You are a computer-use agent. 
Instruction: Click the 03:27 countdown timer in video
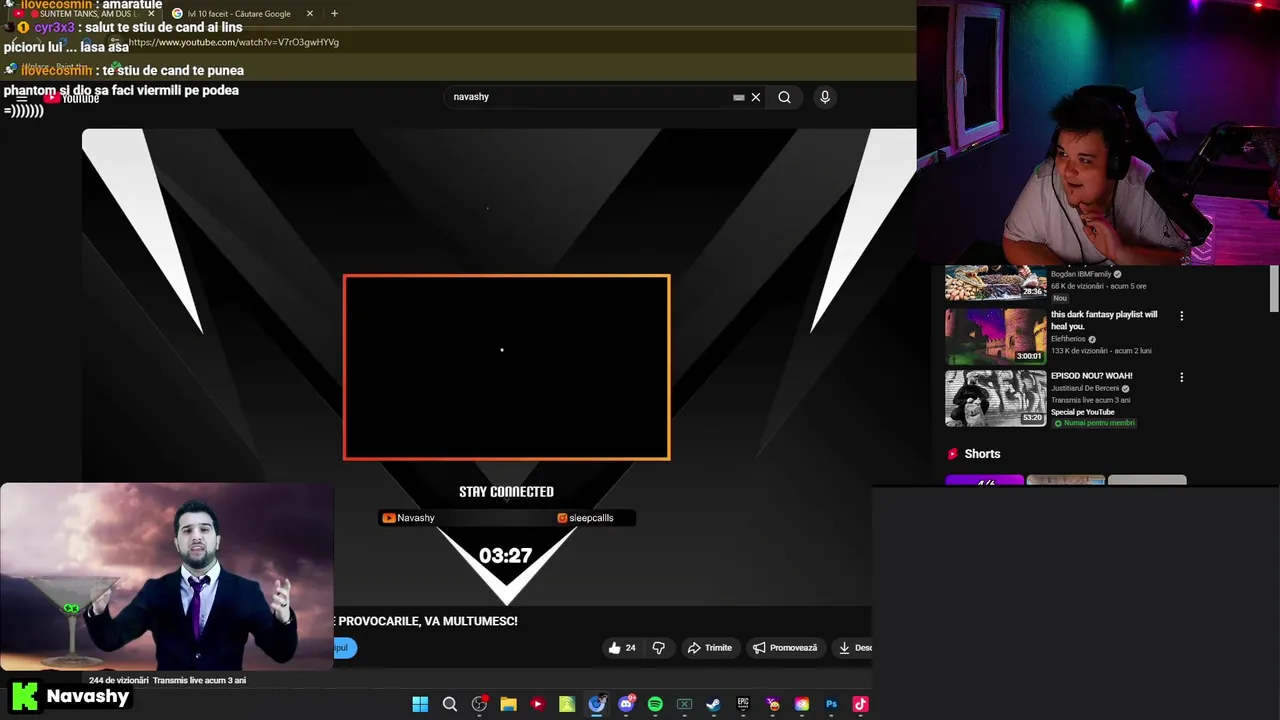pos(506,556)
